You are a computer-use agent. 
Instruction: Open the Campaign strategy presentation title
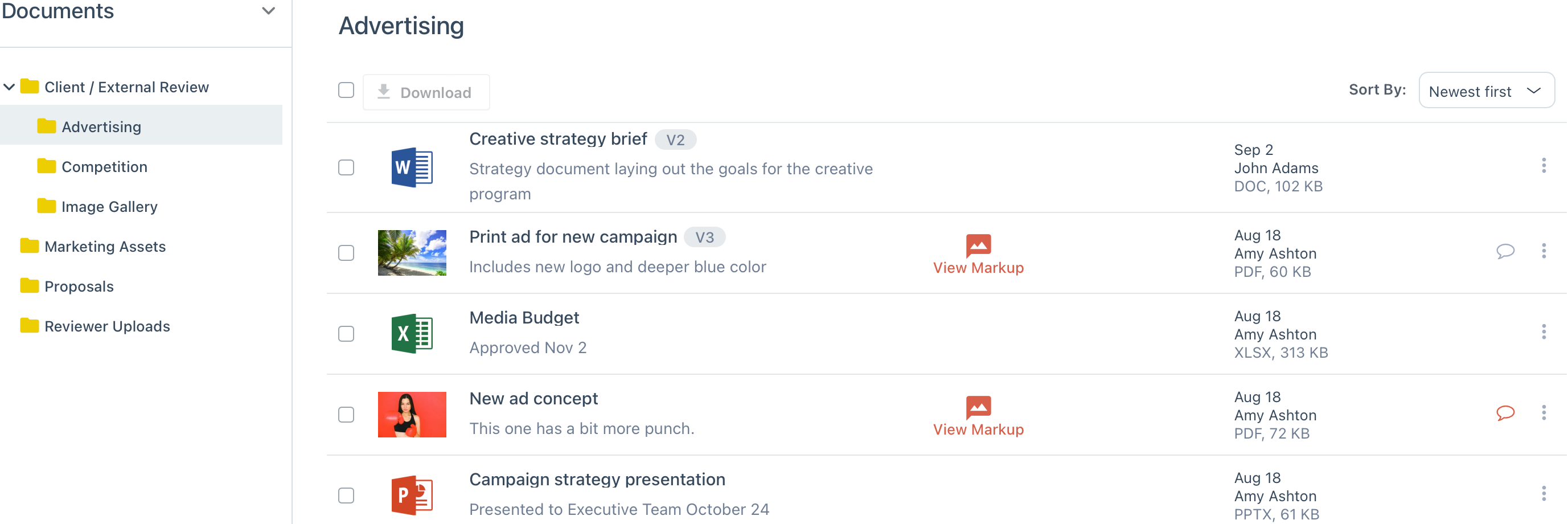click(597, 479)
